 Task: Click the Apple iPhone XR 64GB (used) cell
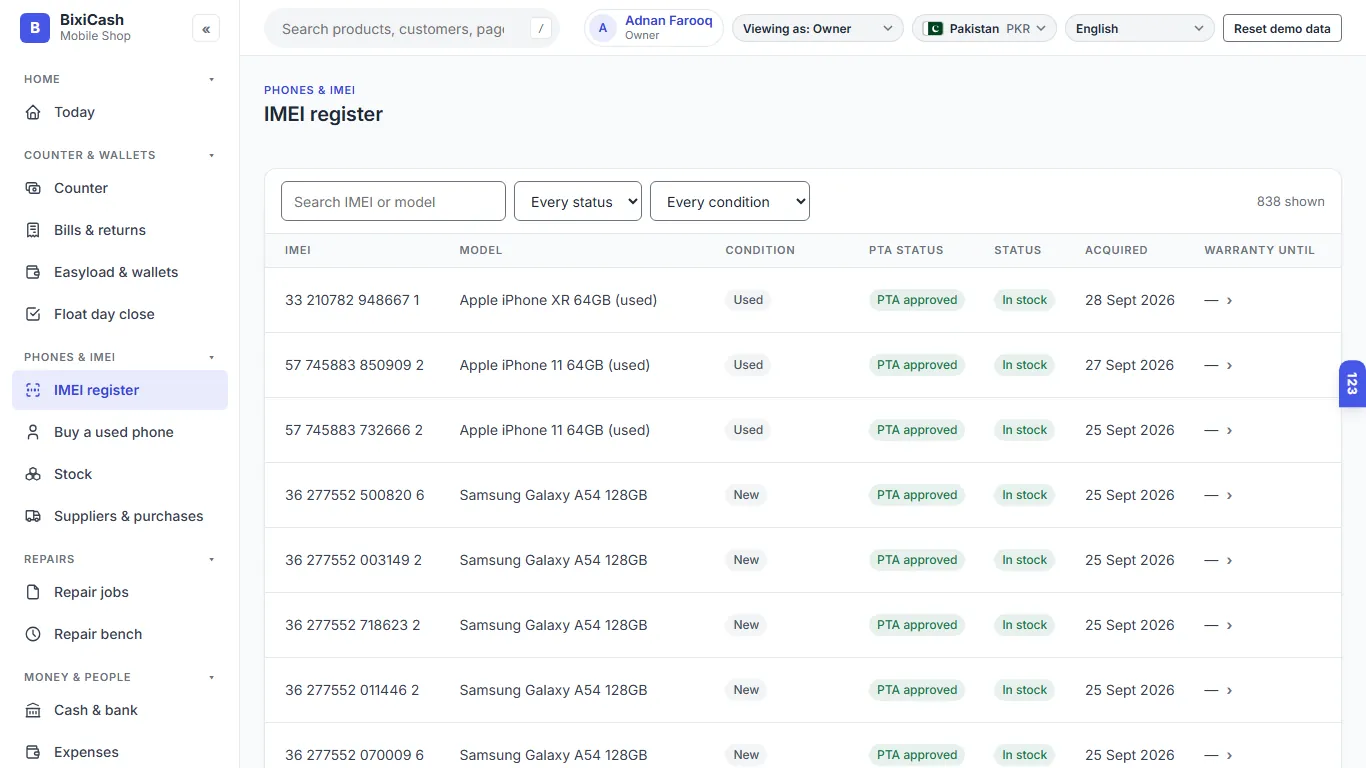(558, 300)
